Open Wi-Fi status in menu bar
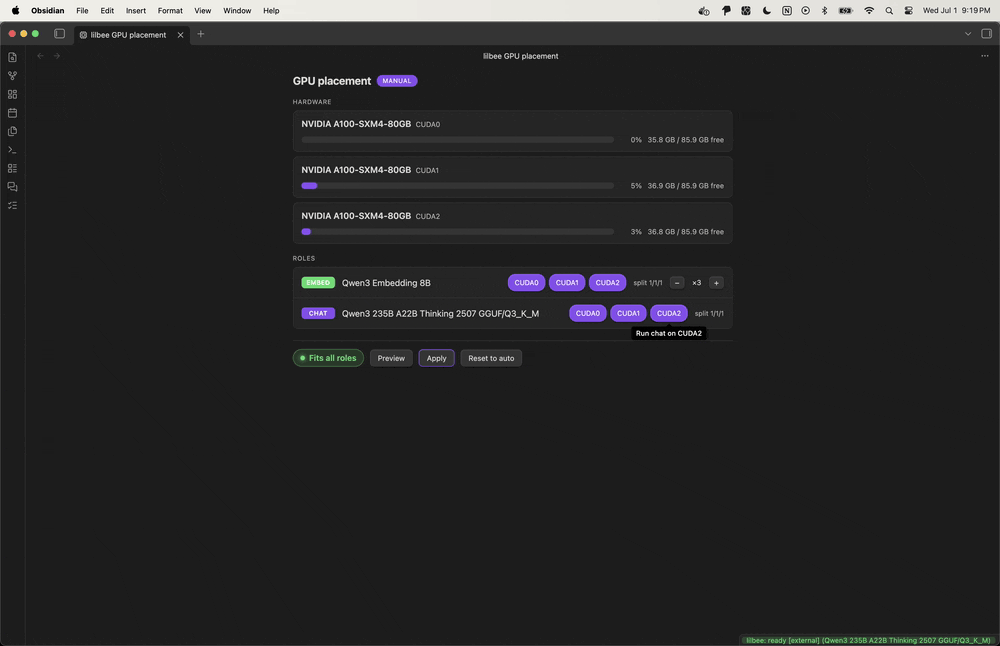 coord(869,10)
